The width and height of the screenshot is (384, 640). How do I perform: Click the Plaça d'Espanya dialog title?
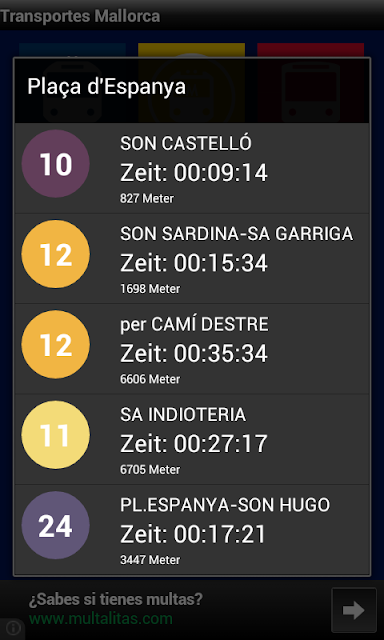107,87
